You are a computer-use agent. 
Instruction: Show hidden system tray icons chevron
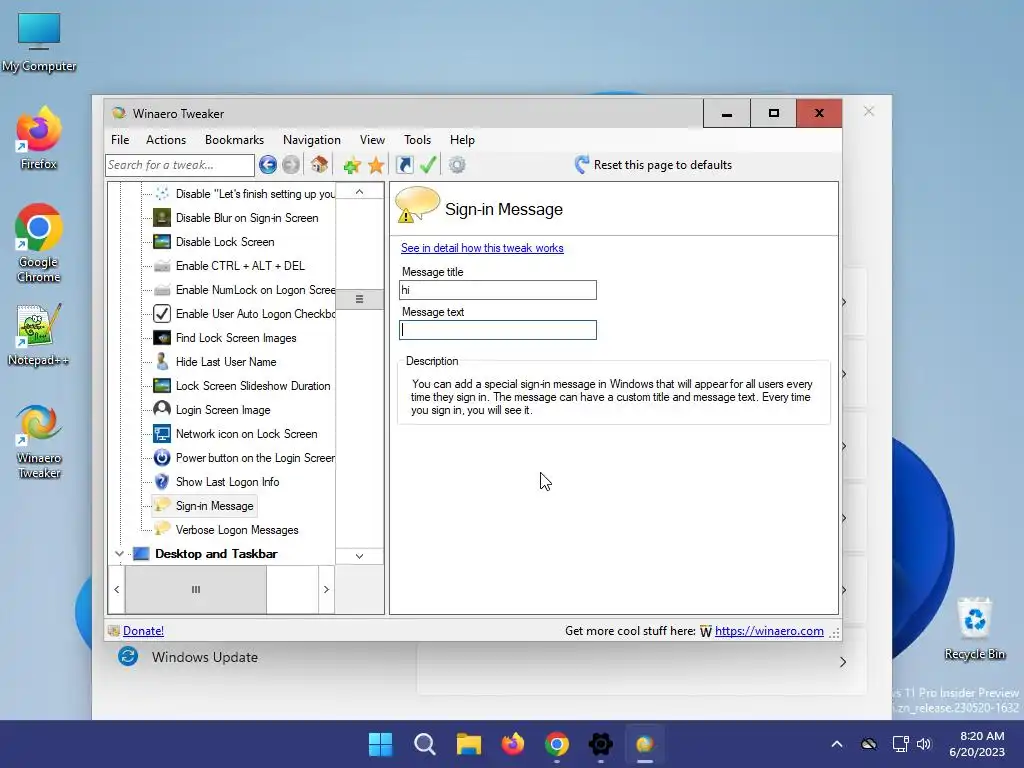837,744
